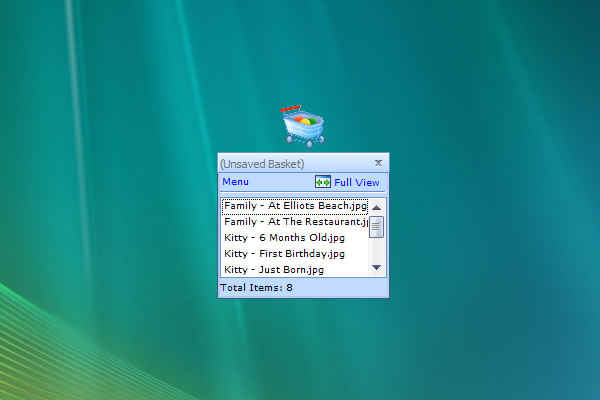Select Kitty - Just Born.jpg
600x400 pixels.
[x=295, y=270]
